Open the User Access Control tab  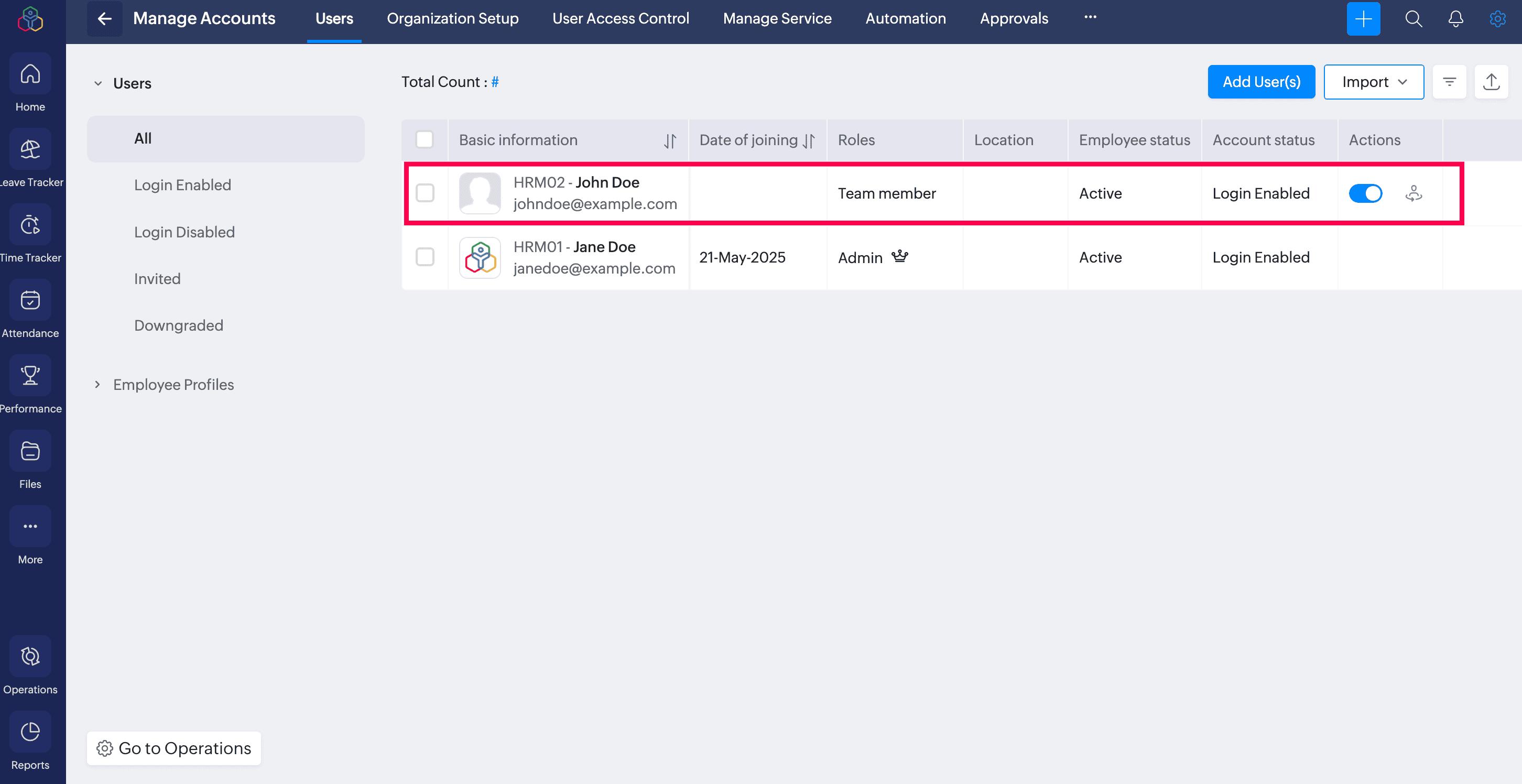(621, 19)
